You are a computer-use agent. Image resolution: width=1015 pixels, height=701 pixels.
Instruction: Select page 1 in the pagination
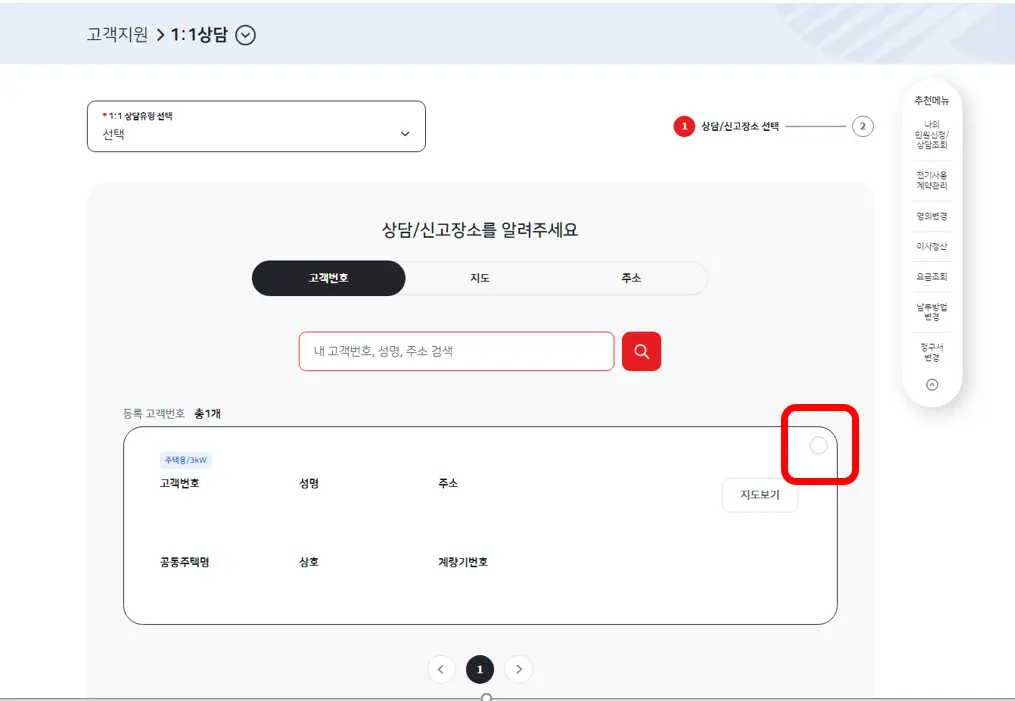tap(480, 669)
